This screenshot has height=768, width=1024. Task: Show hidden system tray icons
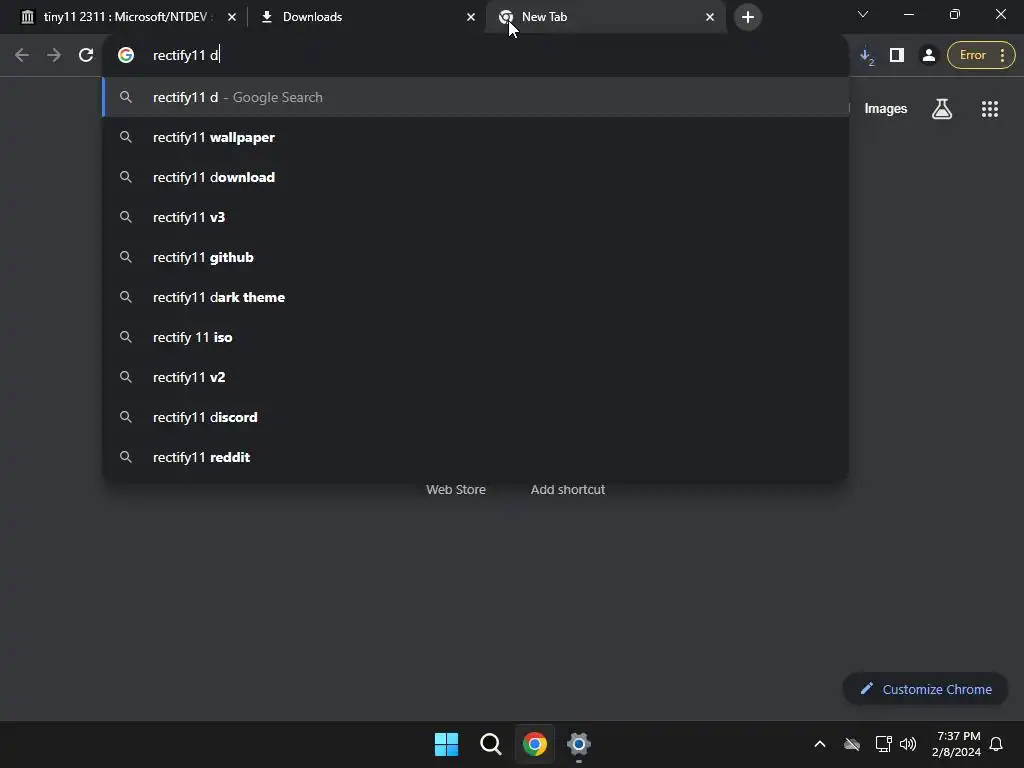(x=820, y=744)
